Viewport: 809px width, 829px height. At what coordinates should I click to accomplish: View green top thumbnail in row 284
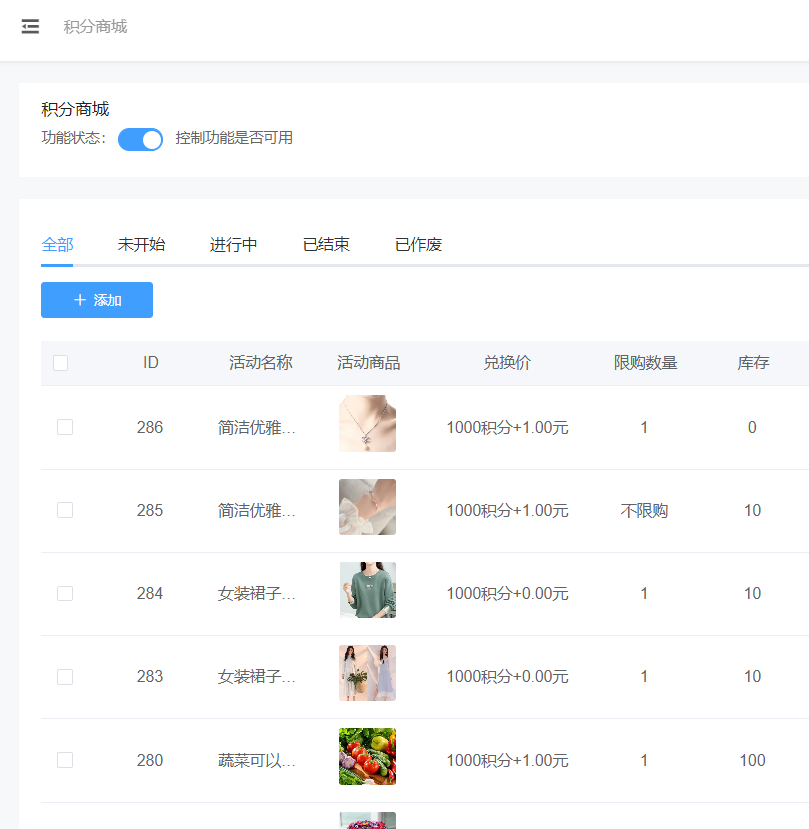click(367, 590)
